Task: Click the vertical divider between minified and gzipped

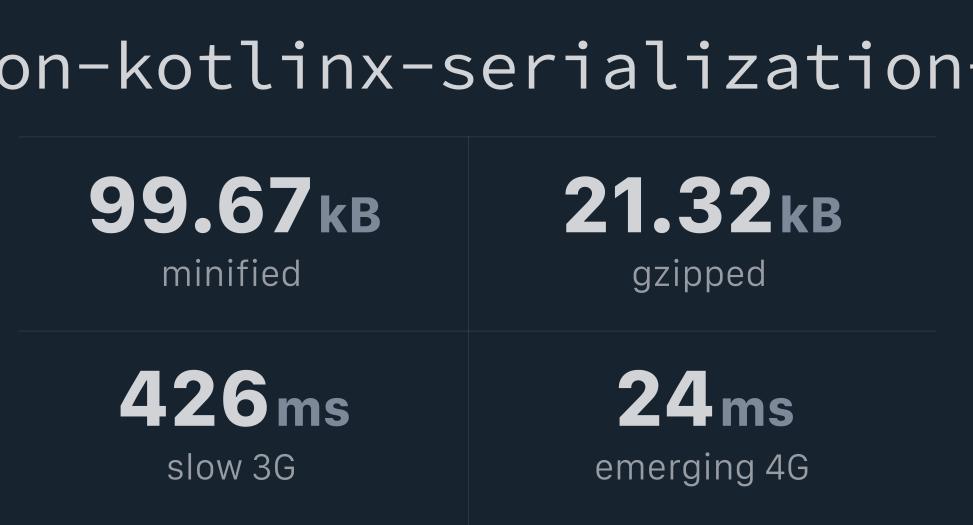Action: [469, 234]
